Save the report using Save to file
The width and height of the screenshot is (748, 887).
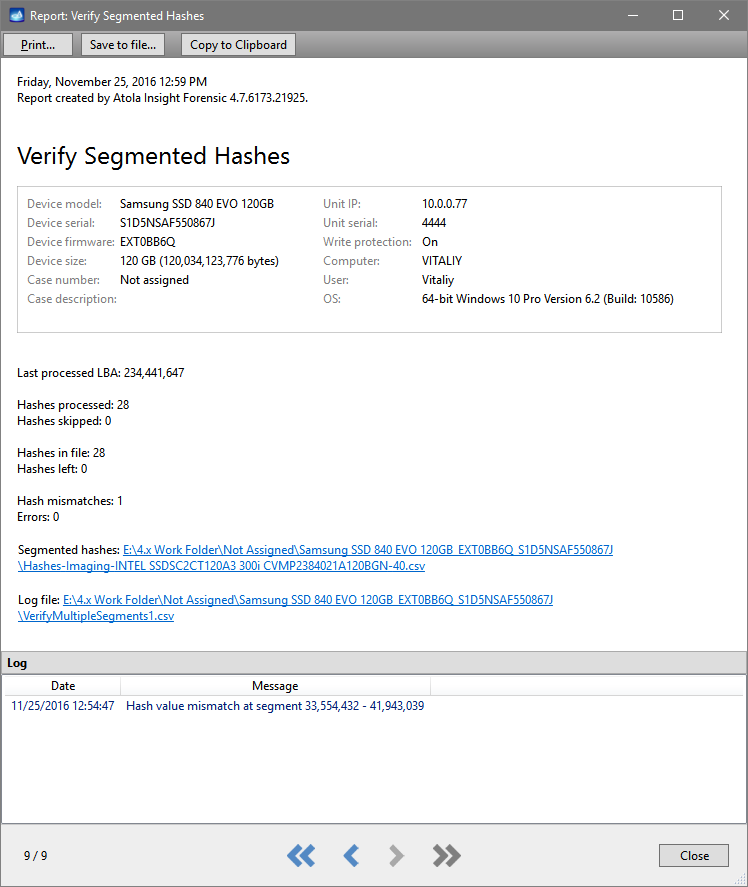pyautogui.click(x=122, y=44)
